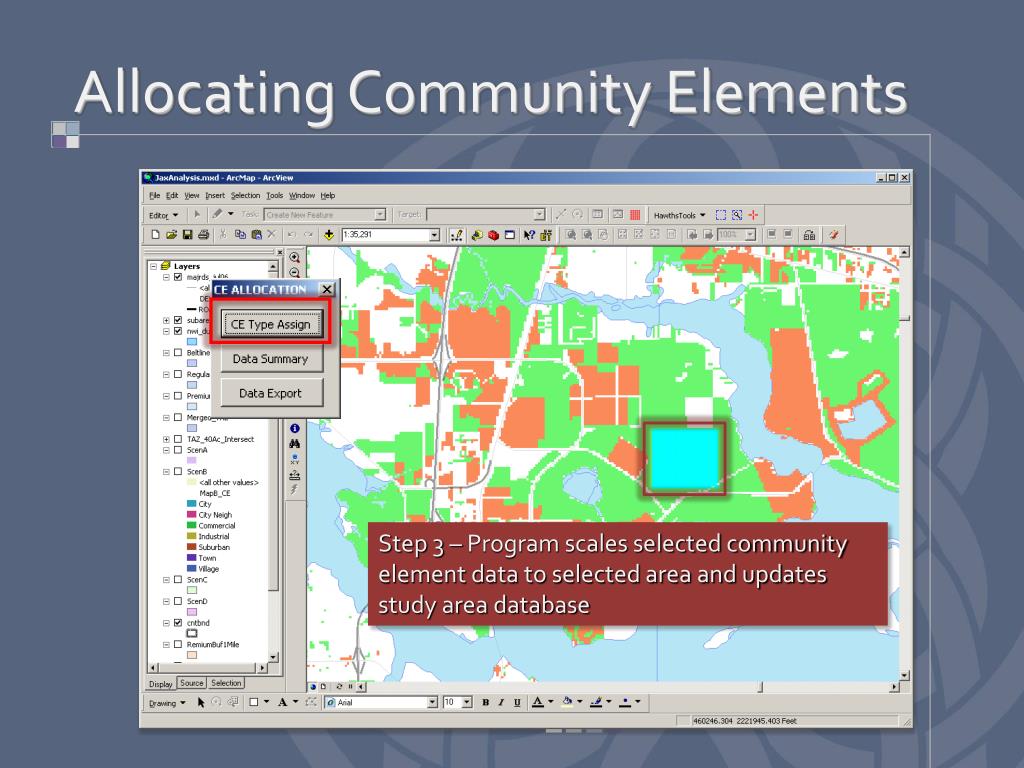Open the Editor dropdown menu
Viewport: 1024px width, 768px height.
[163, 215]
